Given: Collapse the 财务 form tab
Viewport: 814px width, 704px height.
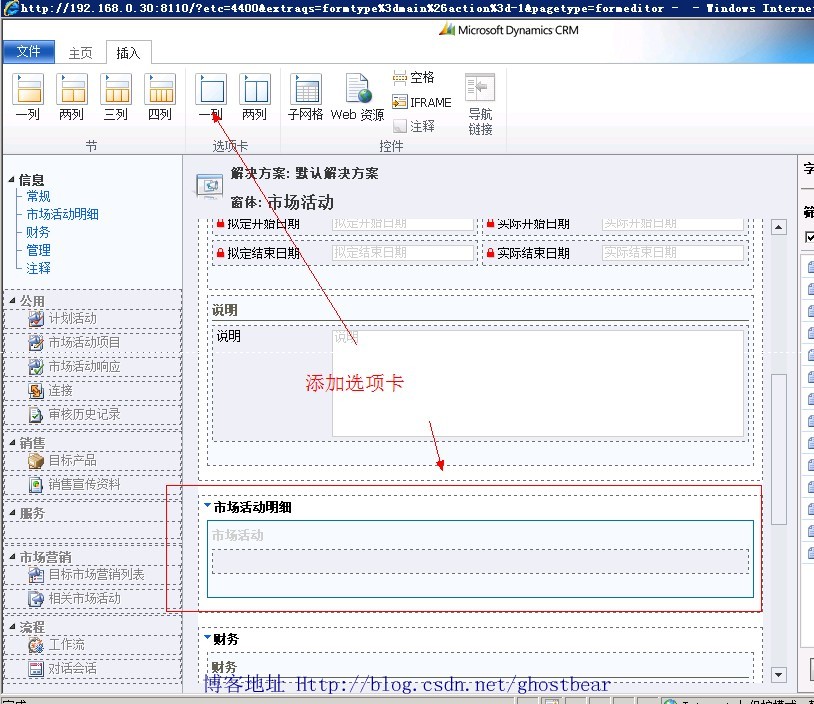Looking at the screenshot, I should 208,637.
